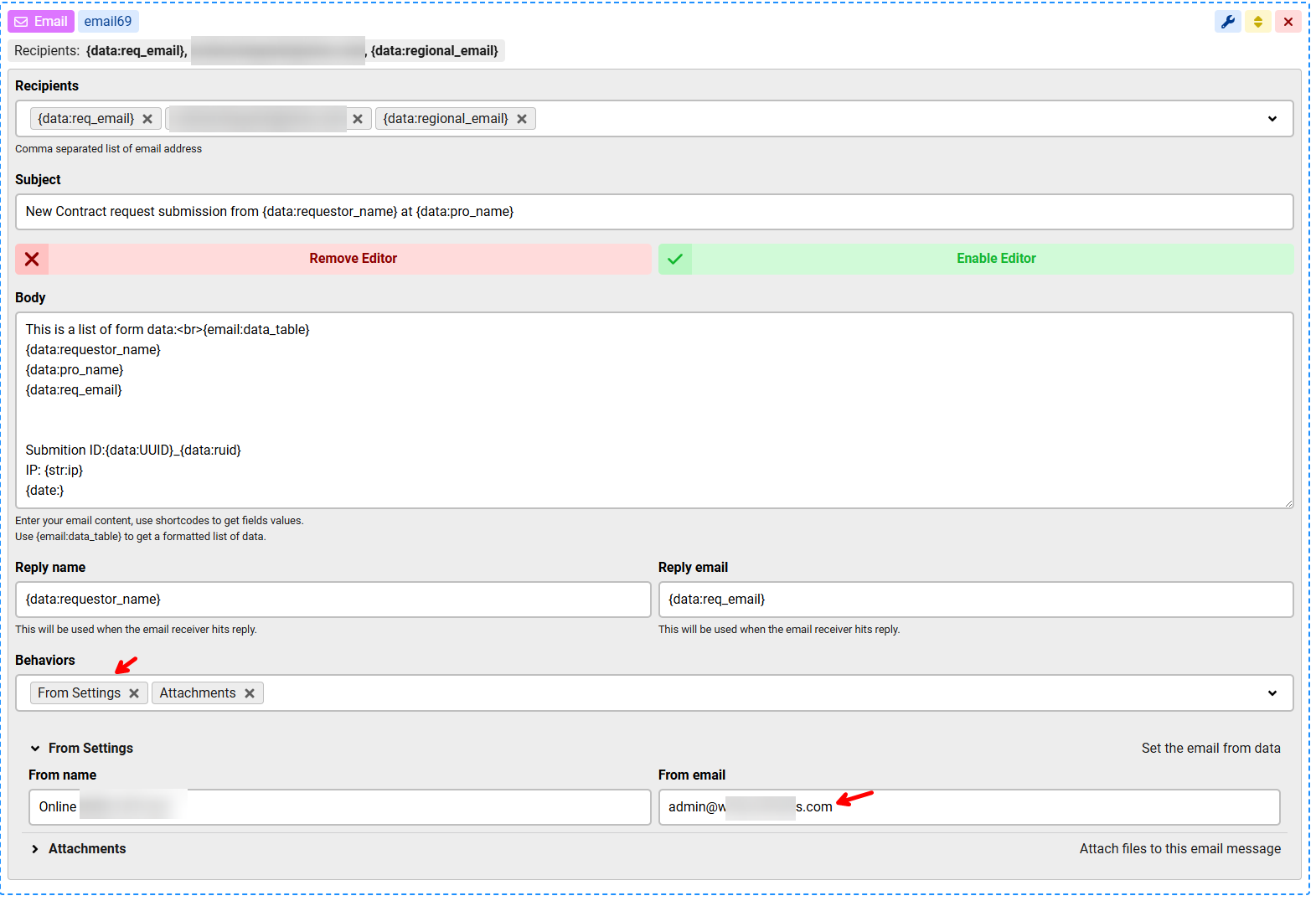Click 'Comma separated list of email address' hint
Screen dimensions: 1316x901
(109, 149)
